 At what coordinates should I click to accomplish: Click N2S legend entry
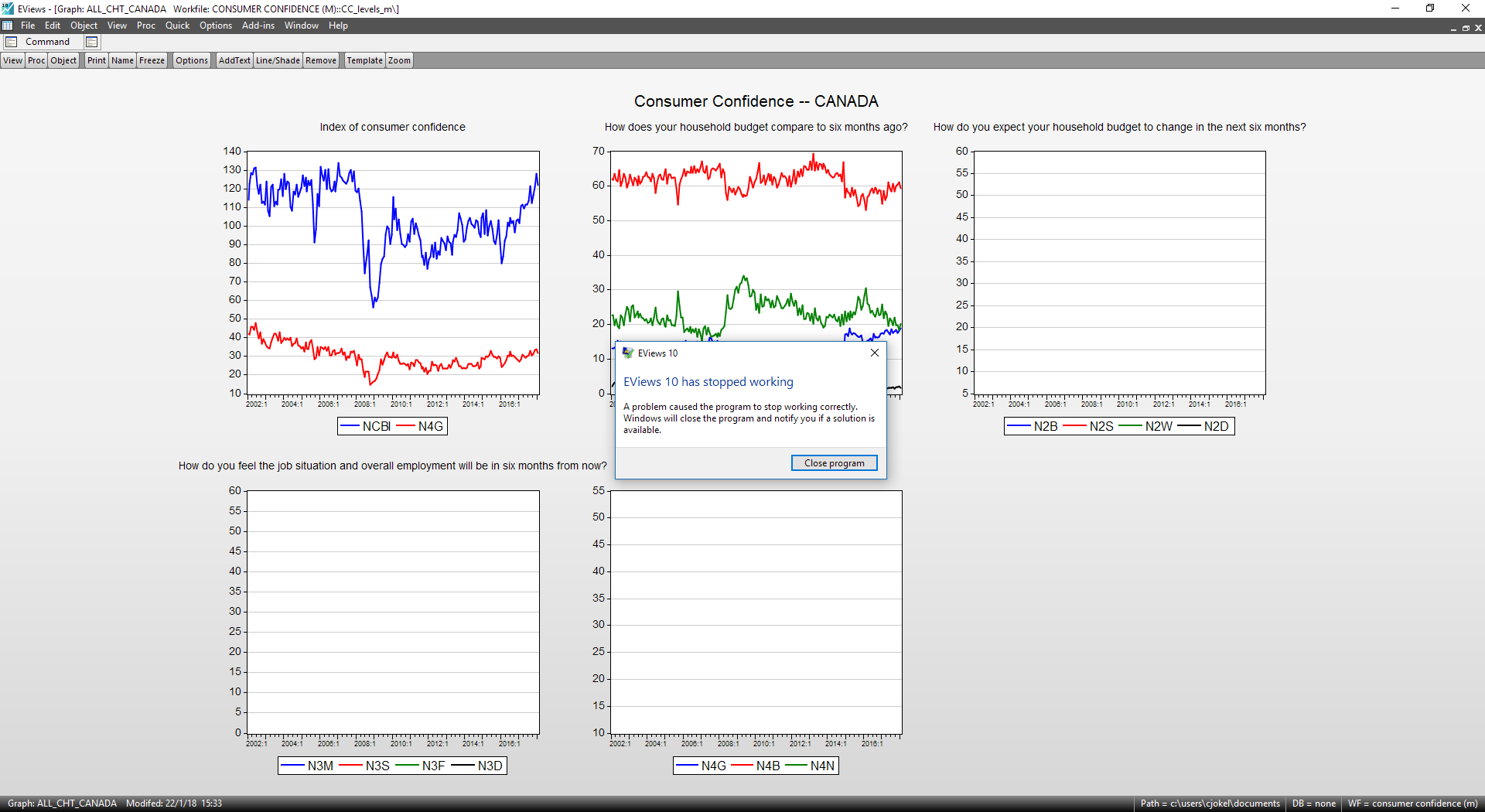[1088, 426]
